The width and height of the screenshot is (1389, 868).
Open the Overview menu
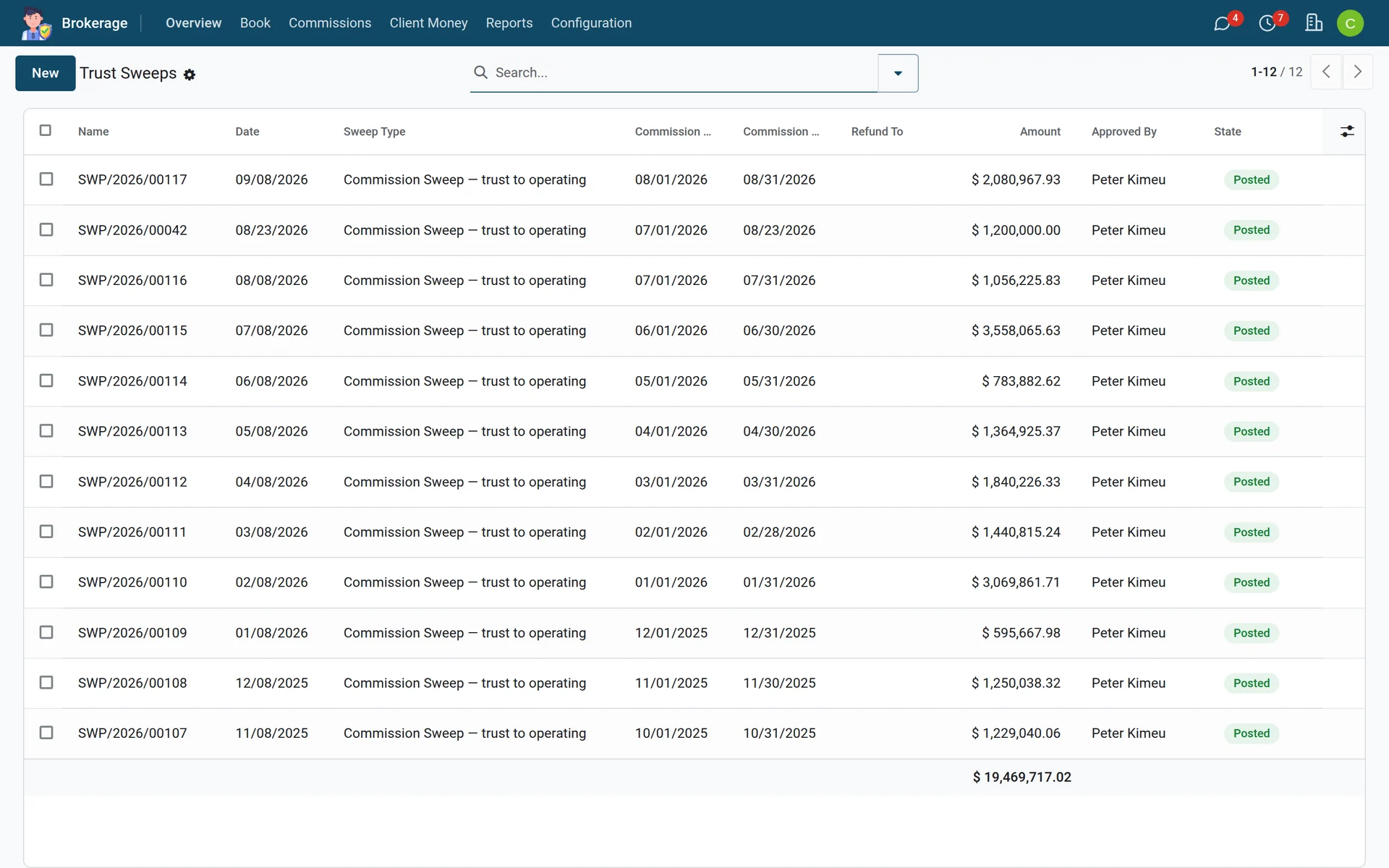(193, 23)
